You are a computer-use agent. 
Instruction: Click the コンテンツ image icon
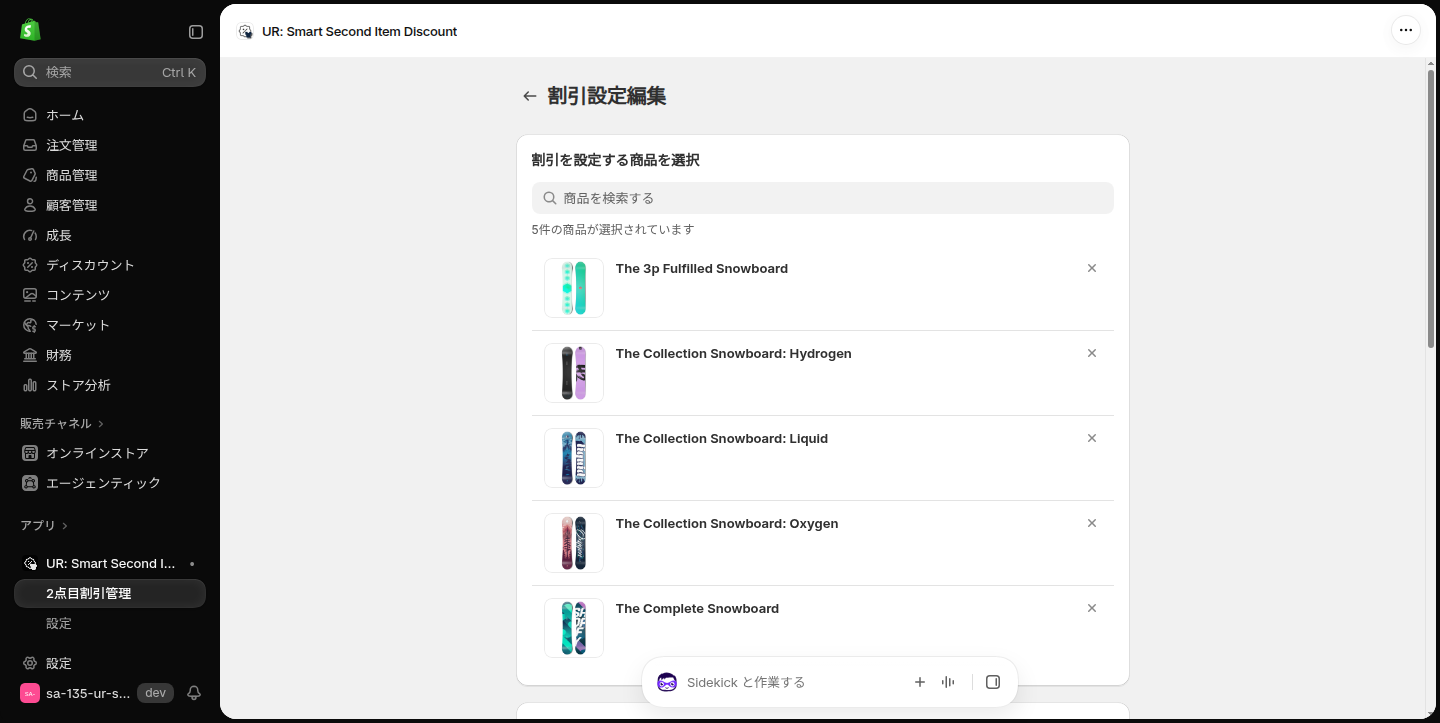coord(30,295)
